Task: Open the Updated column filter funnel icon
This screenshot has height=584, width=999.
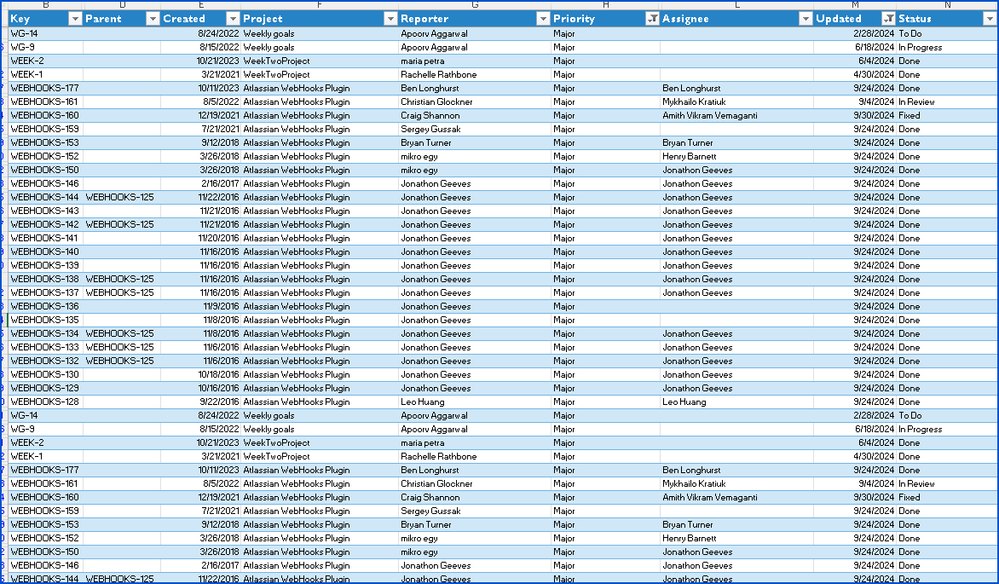Action: pos(890,18)
